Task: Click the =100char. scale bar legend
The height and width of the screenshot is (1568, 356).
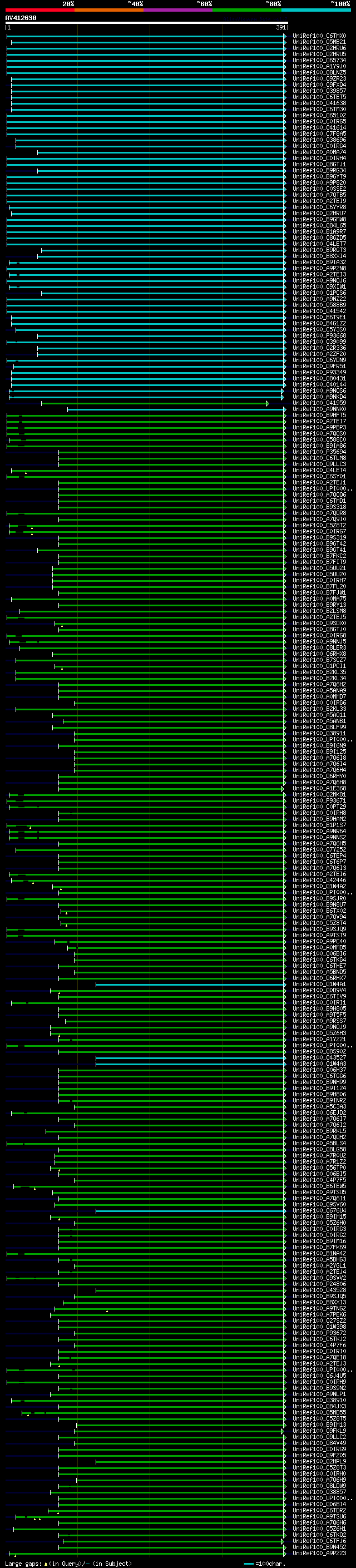Action: coord(264,1564)
